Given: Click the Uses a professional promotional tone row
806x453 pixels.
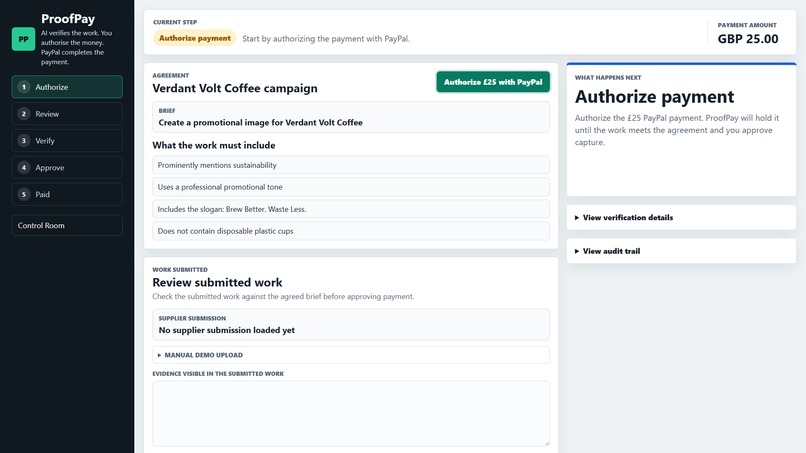Looking at the screenshot, I should coord(351,187).
